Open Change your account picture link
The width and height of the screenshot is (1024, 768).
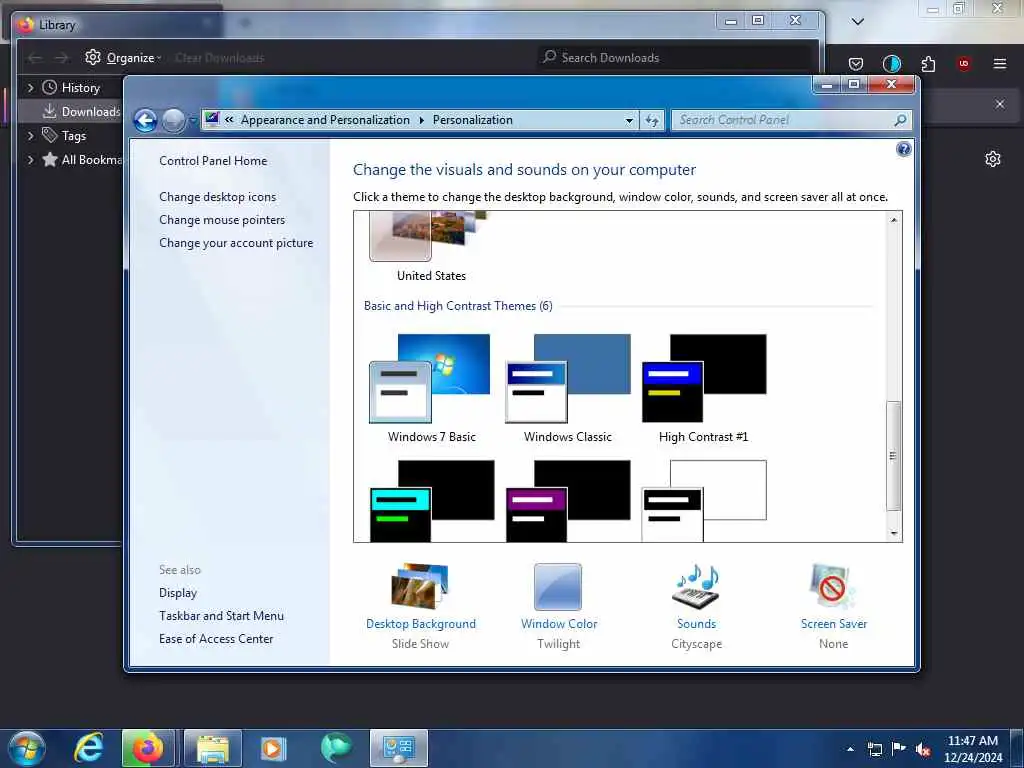[236, 243]
